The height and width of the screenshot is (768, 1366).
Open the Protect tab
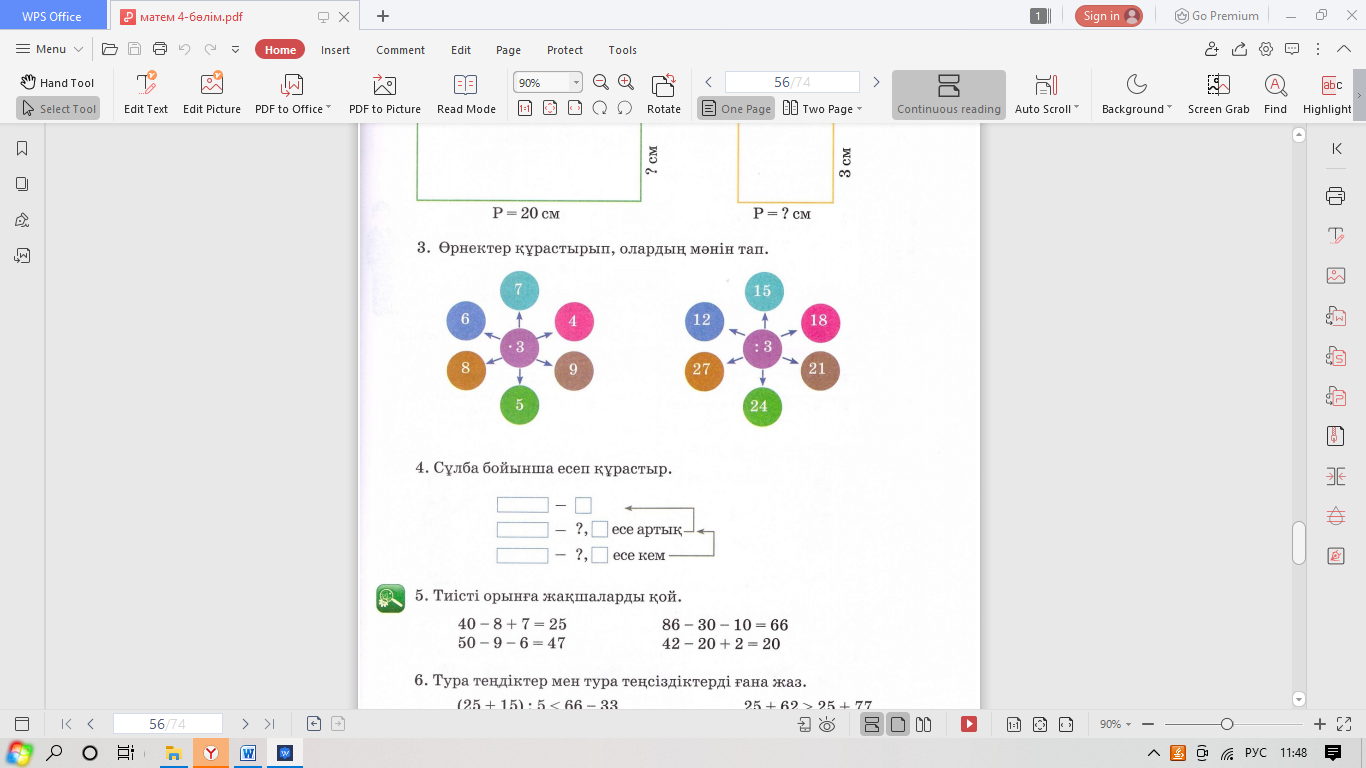[x=565, y=50]
